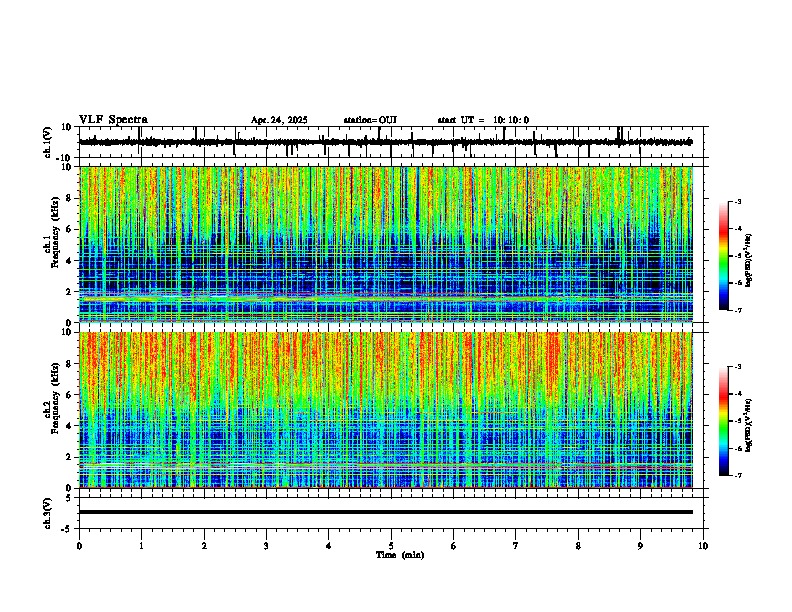Click time axis tick label "1"
792x612 pixels.
(x=141, y=546)
